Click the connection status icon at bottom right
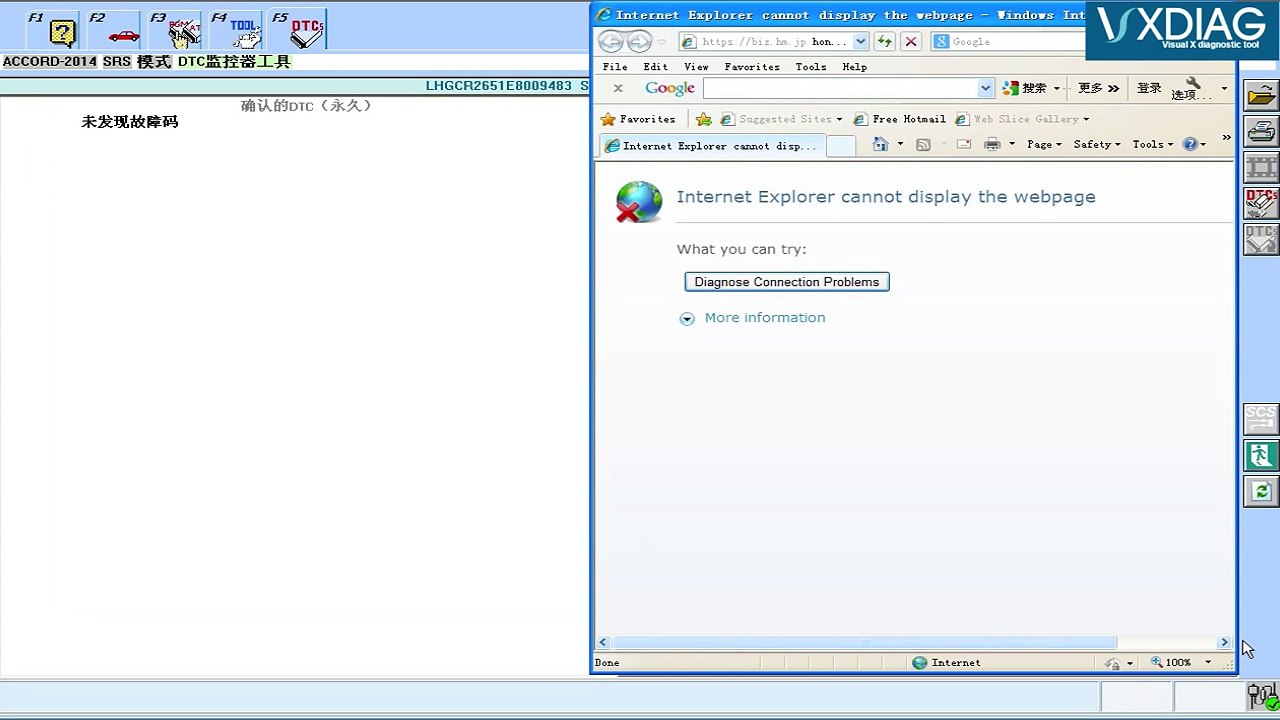Screen dimensions: 1280x720 tap(1262, 695)
